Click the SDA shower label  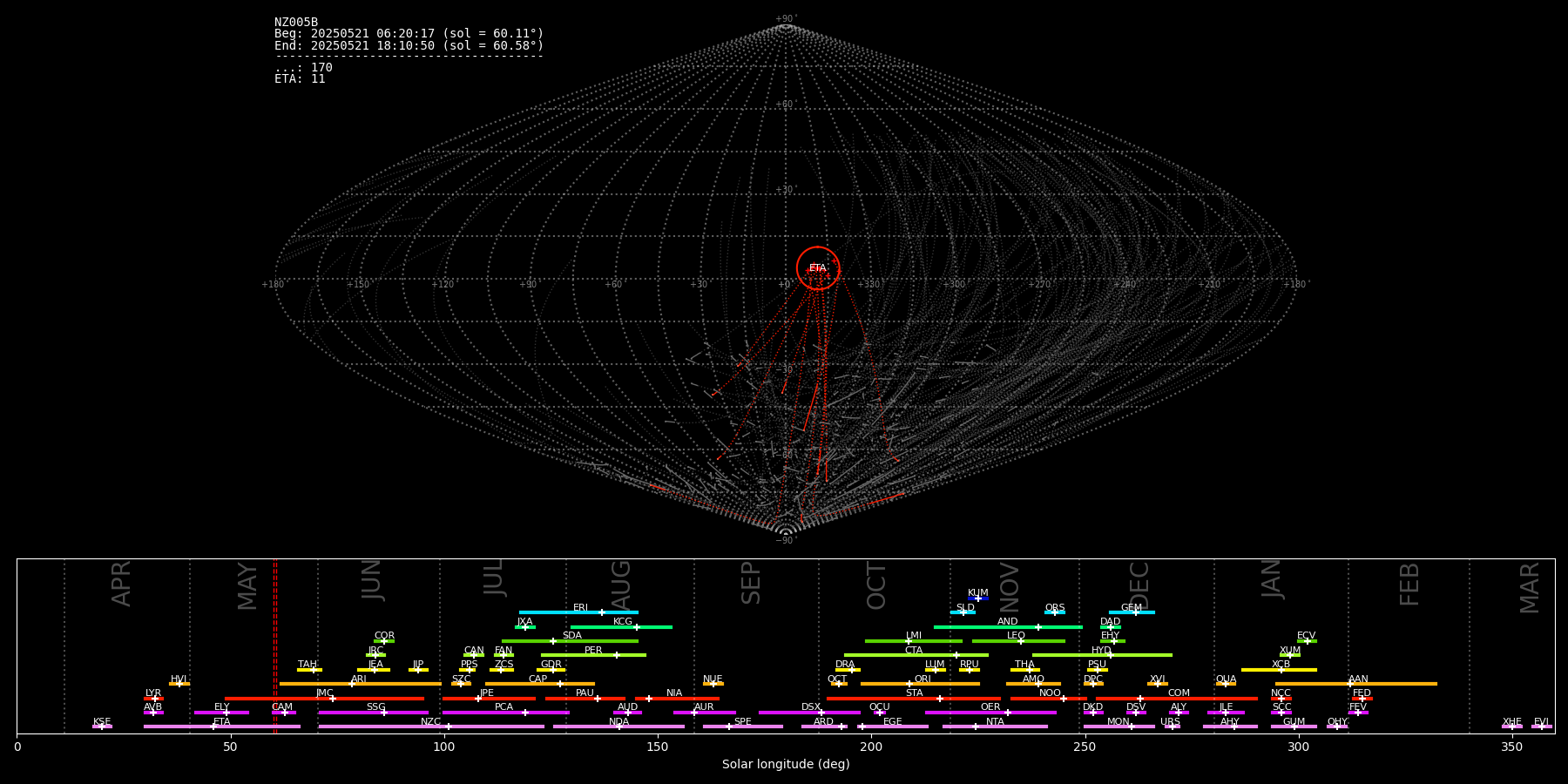(572, 636)
